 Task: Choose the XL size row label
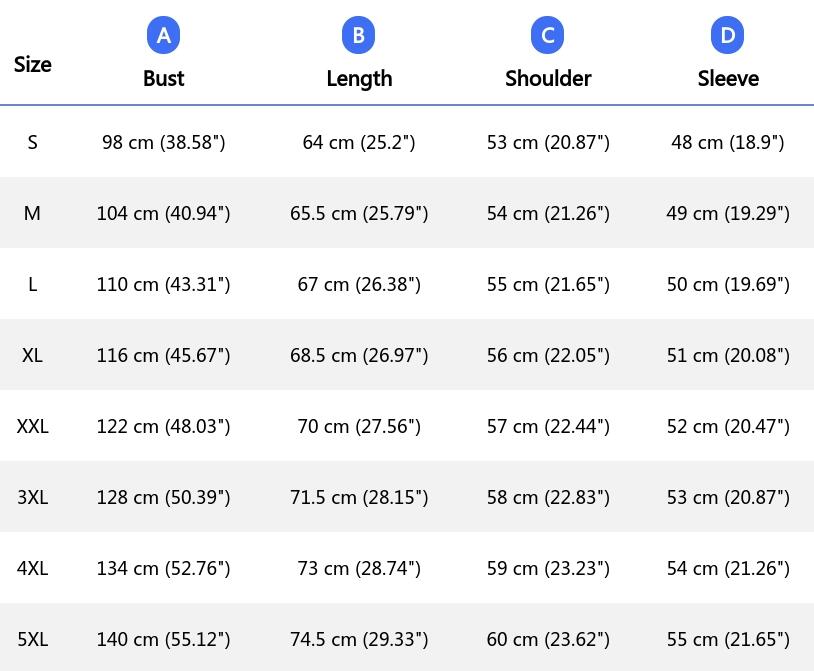[32, 355]
